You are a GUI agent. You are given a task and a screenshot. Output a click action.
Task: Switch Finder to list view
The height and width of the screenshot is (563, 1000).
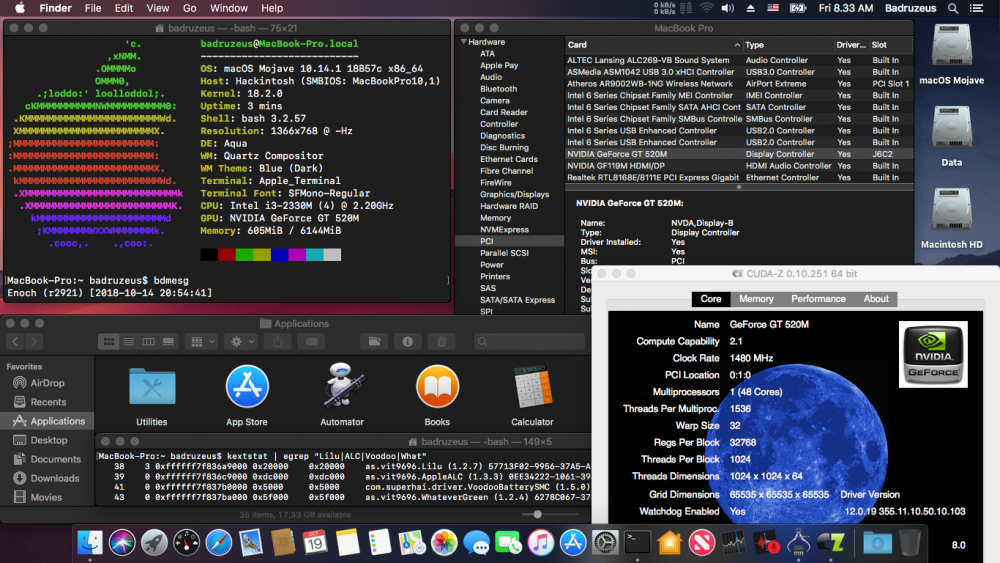[129, 342]
